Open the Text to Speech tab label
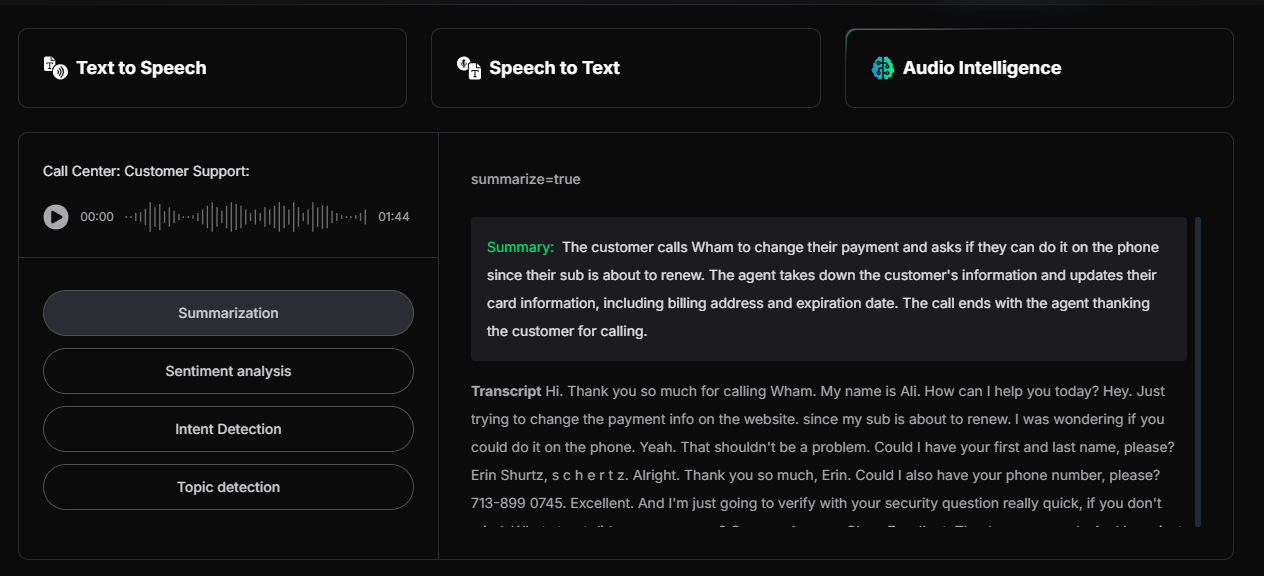The width and height of the screenshot is (1264, 576). 141,68
